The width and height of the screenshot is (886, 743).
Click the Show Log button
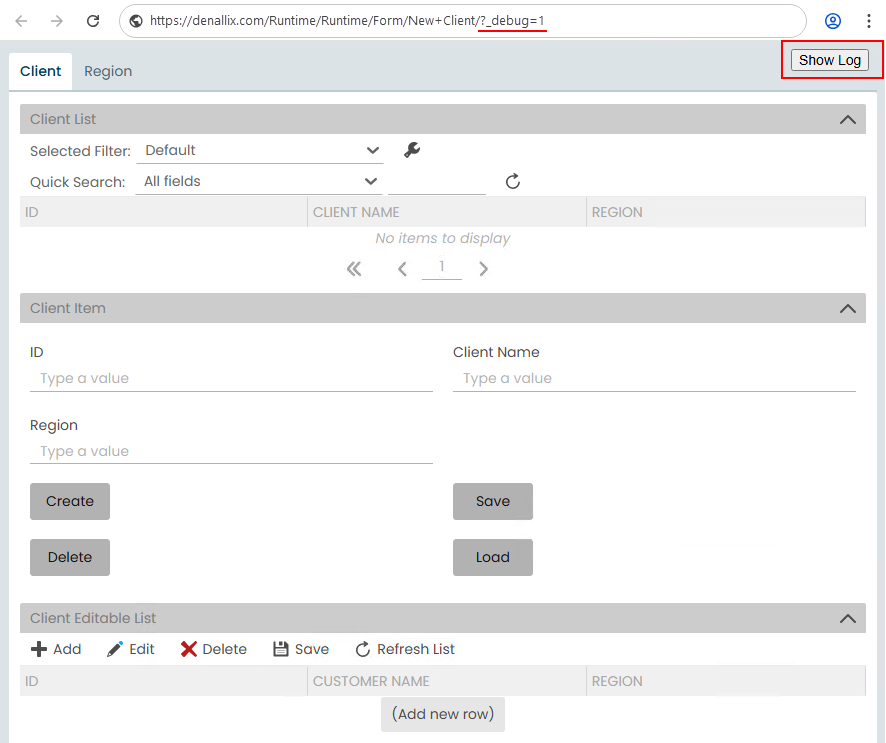pyautogui.click(x=829, y=60)
